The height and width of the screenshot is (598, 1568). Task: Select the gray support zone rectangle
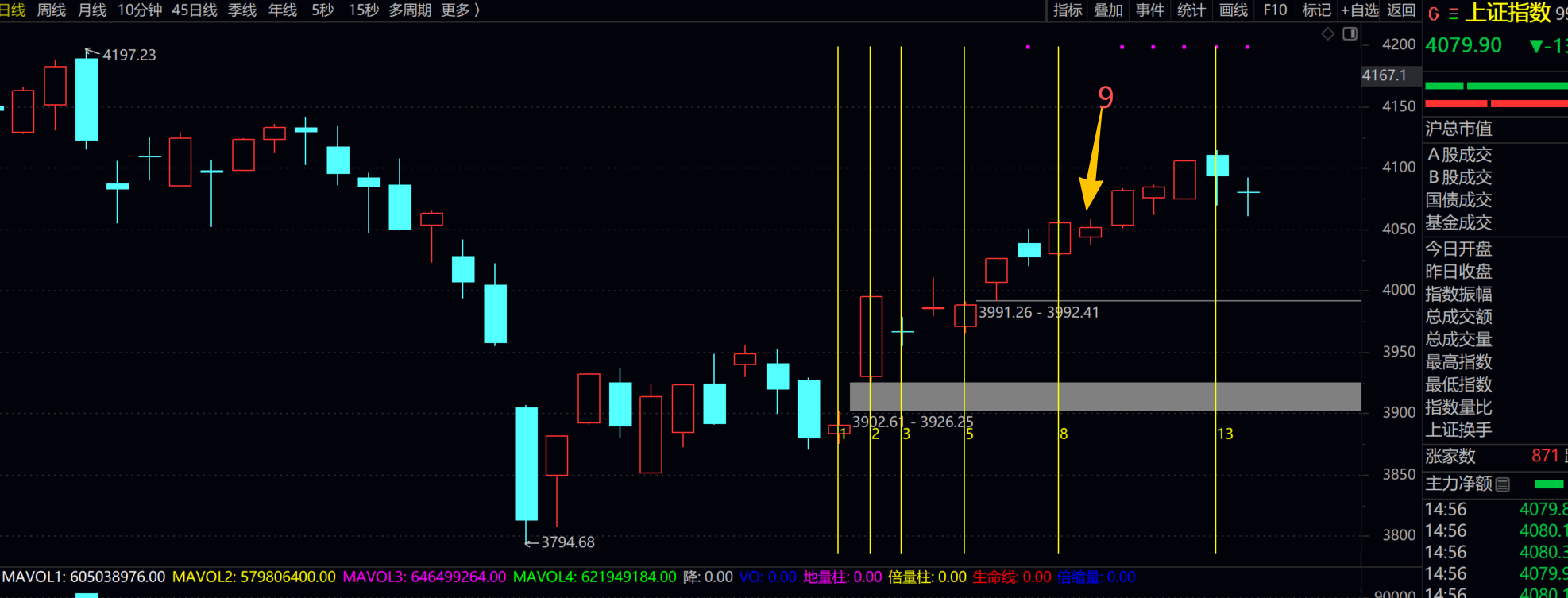pyautogui.click(x=1104, y=396)
